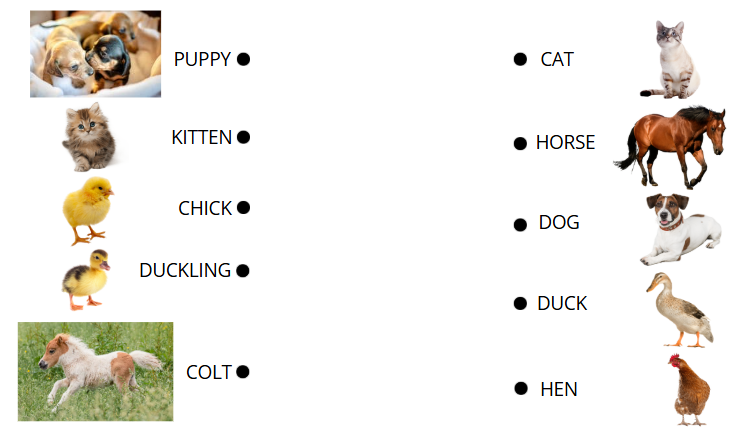Click the dot before DUCK
The image size is (735, 433).
tap(520, 304)
